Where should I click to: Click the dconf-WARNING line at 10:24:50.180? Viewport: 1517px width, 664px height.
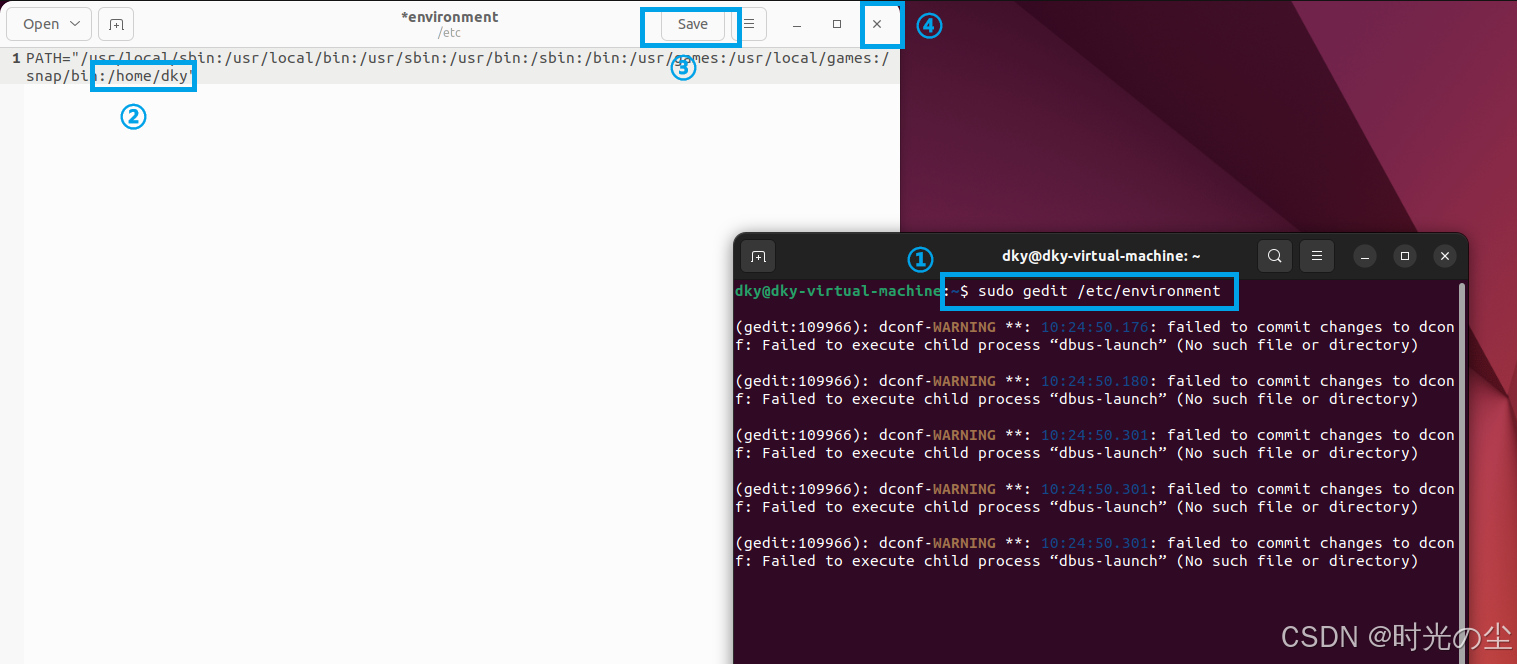point(1095,390)
